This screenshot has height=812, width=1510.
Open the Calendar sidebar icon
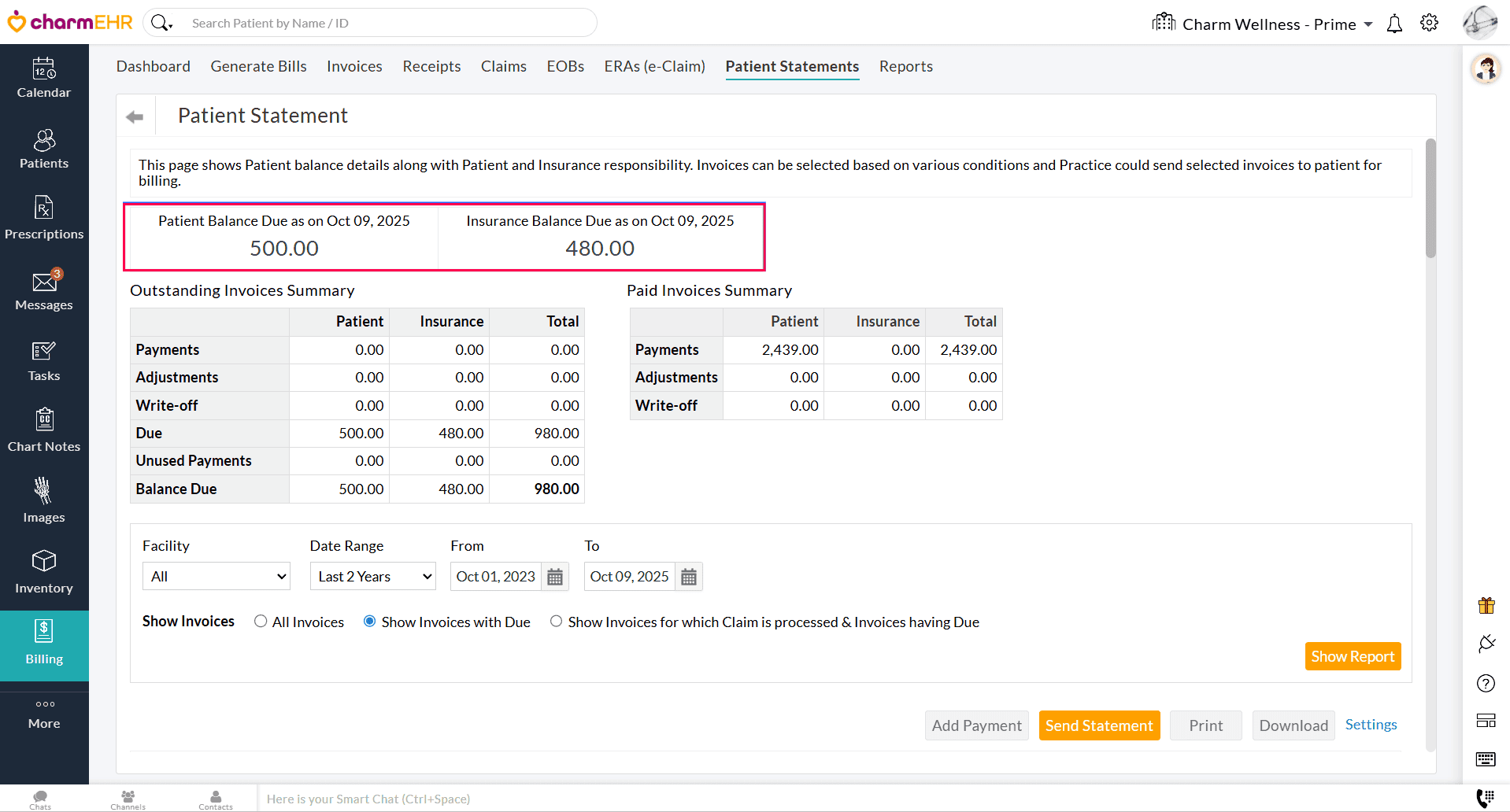tap(44, 78)
